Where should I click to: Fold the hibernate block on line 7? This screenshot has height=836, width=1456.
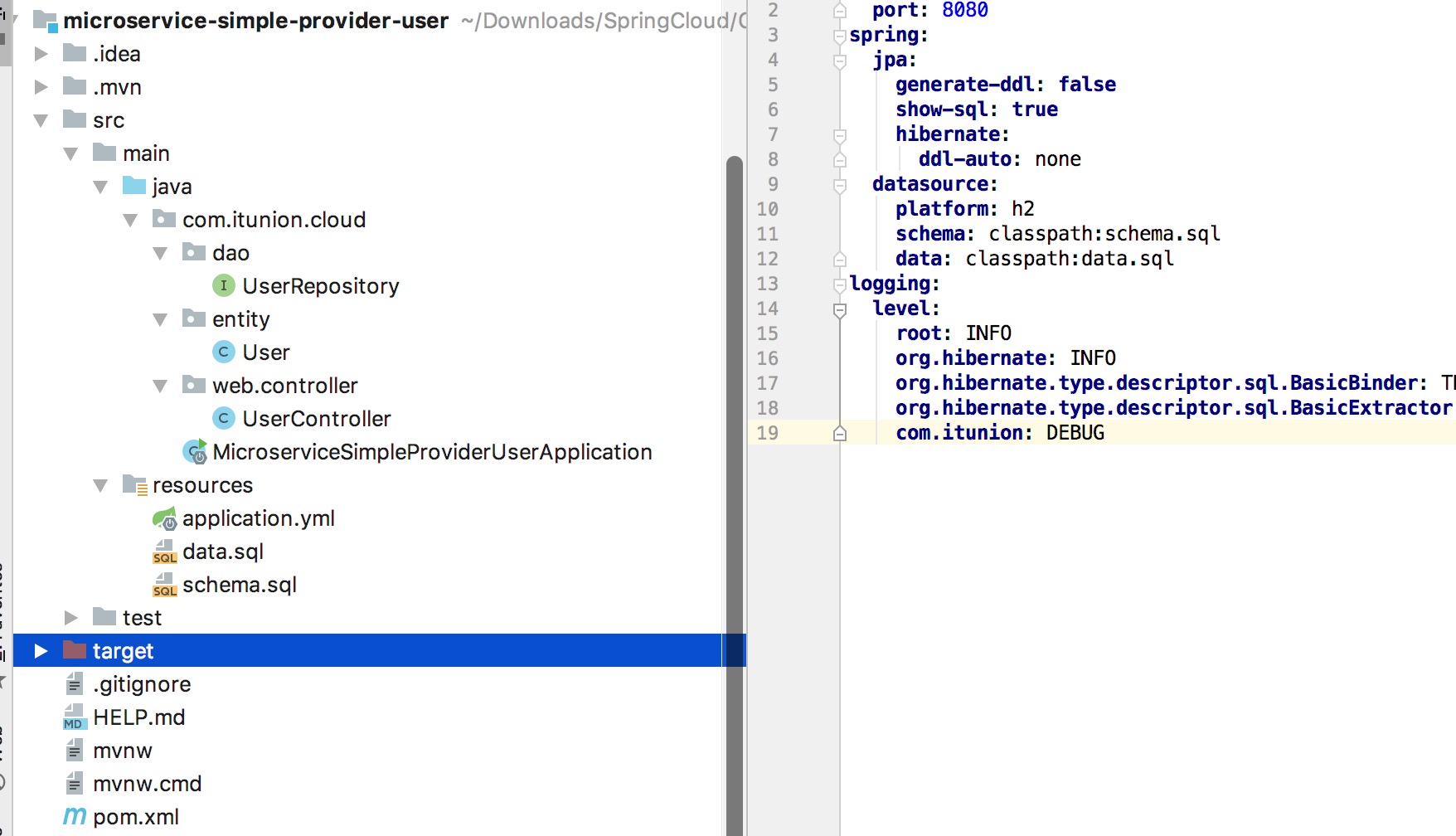840,135
